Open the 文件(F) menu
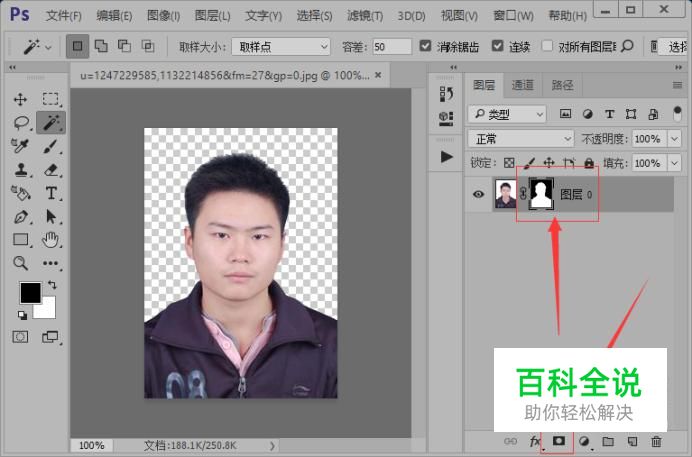Screen dimensions: 692x457 tap(64, 16)
